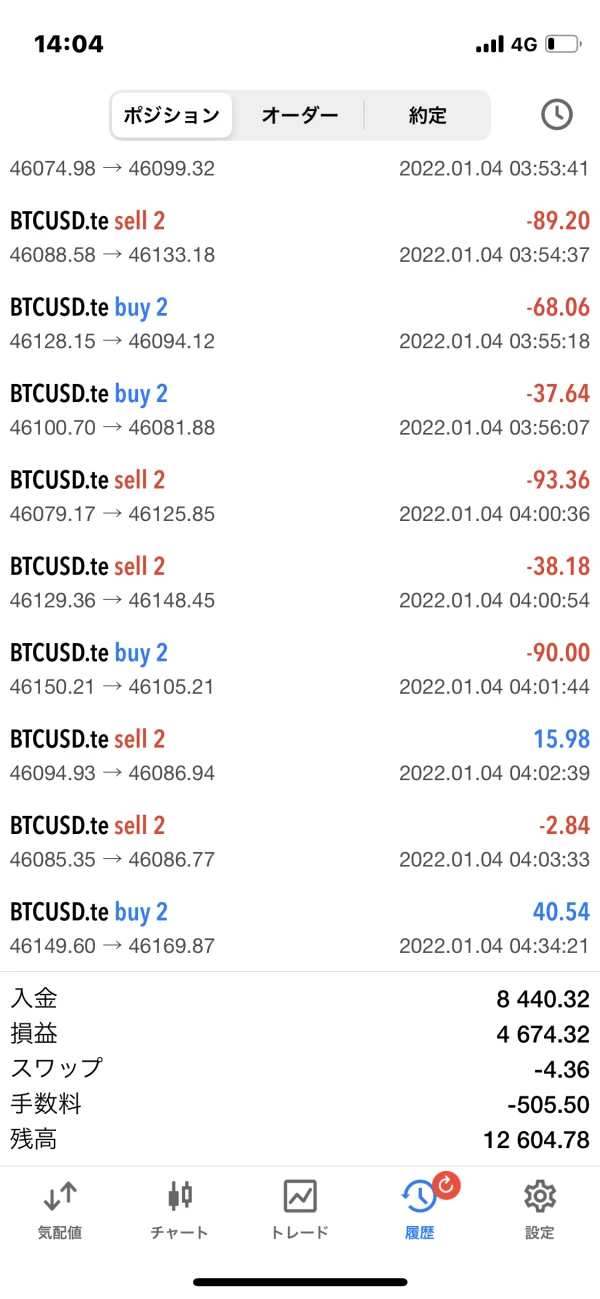Go to quotes (気配値) tab icon
600x1299 pixels.
click(60, 1196)
